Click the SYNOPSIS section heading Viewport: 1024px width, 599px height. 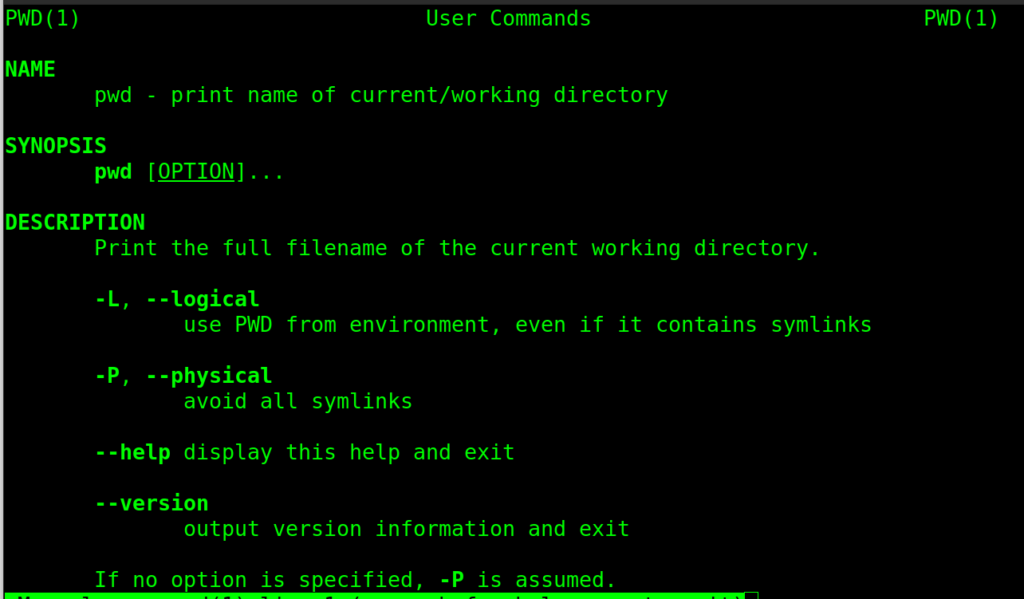coord(56,147)
